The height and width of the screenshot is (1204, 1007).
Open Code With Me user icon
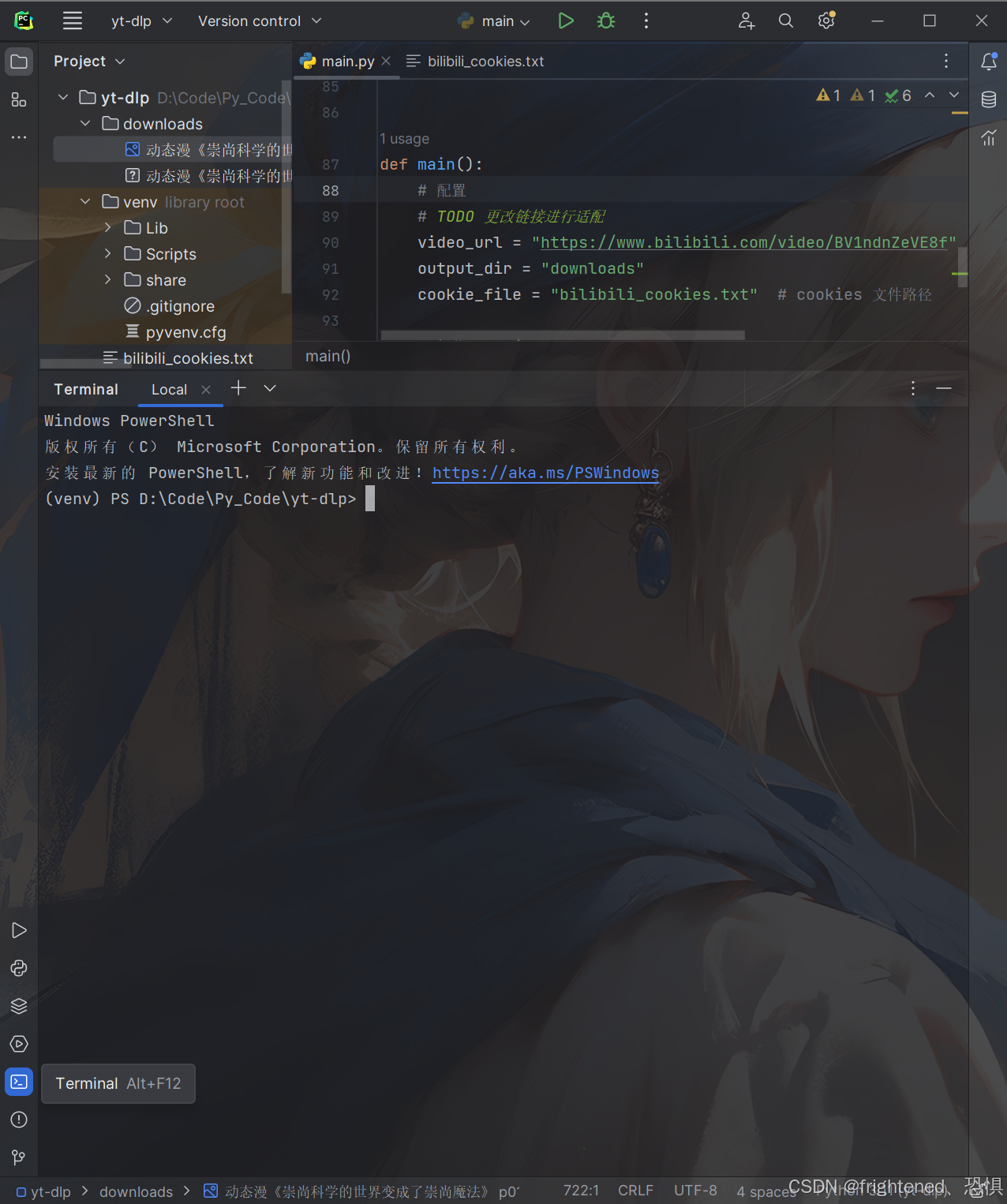pyautogui.click(x=747, y=21)
